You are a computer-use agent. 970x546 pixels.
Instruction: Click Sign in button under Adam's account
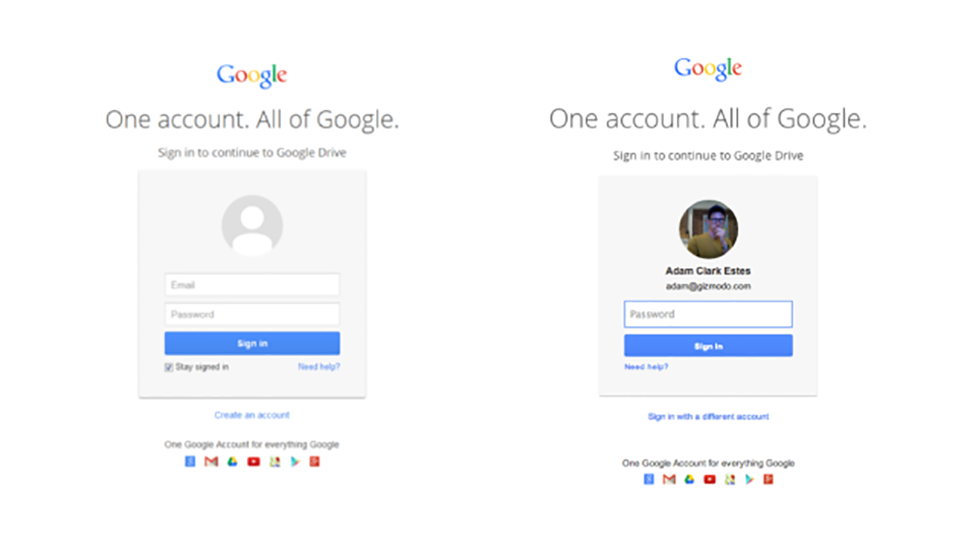coord(708,346)
